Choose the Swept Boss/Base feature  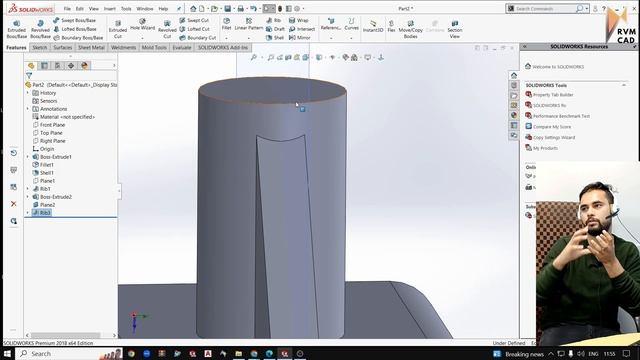[x=74, y=20]
